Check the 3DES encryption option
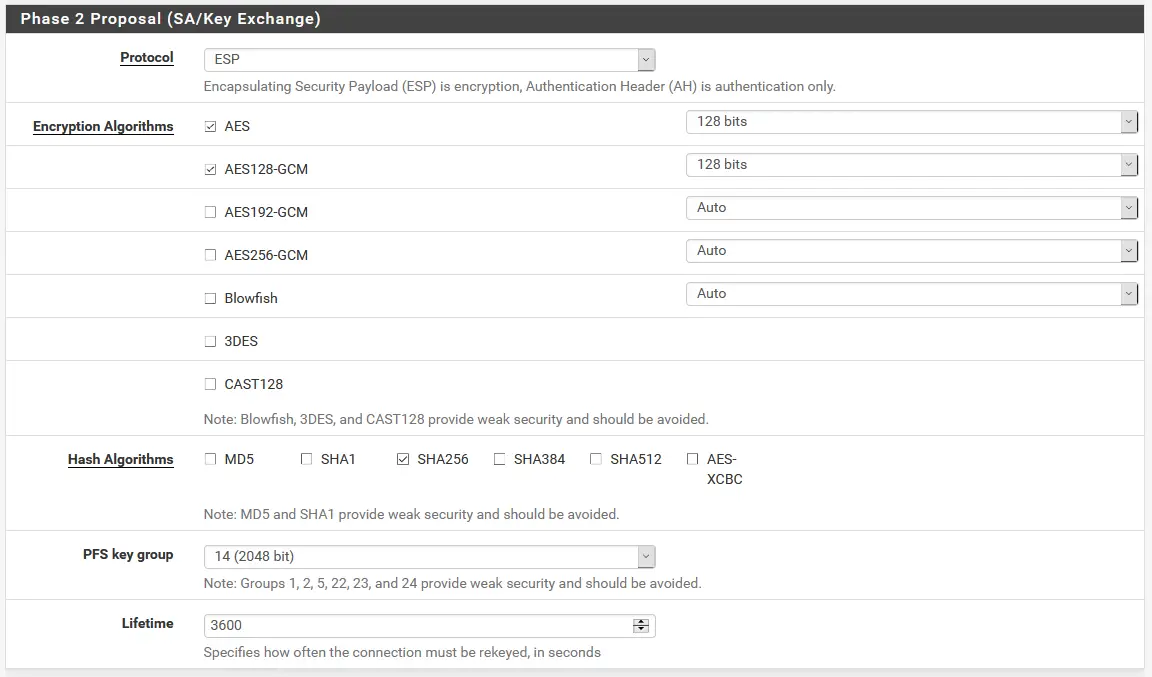Screen dimensions: 1152x677 [x=210, y=342]
